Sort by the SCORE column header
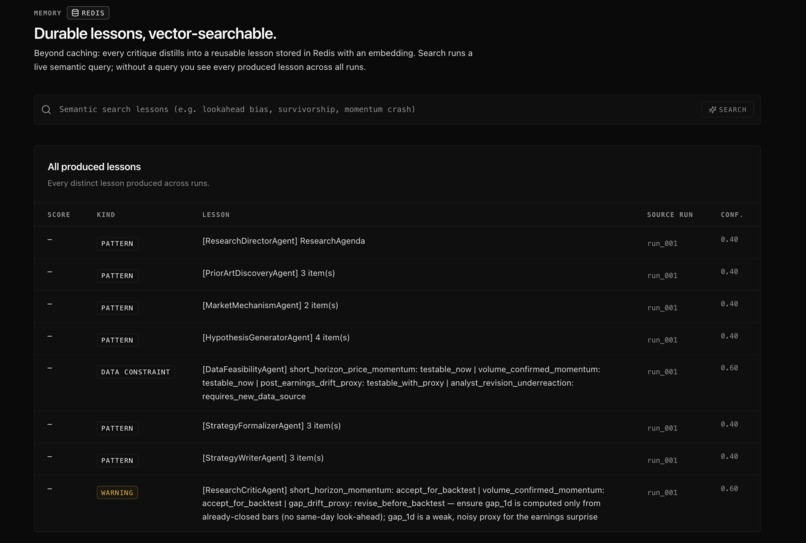Screen dimensions: 806x543 coord(59,214)
